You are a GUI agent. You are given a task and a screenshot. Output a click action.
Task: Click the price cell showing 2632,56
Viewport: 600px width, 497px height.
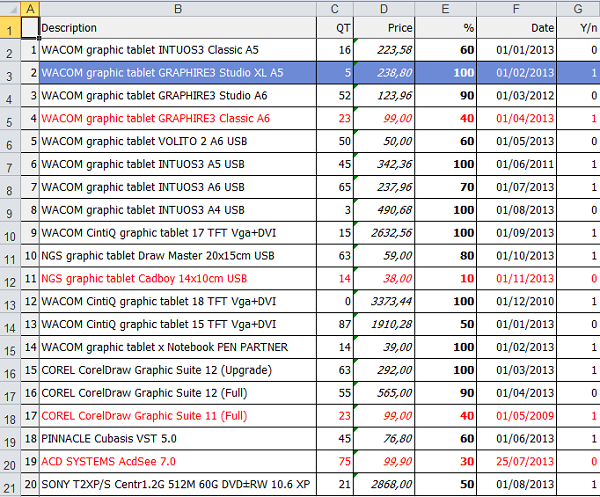tap(384, 233)
